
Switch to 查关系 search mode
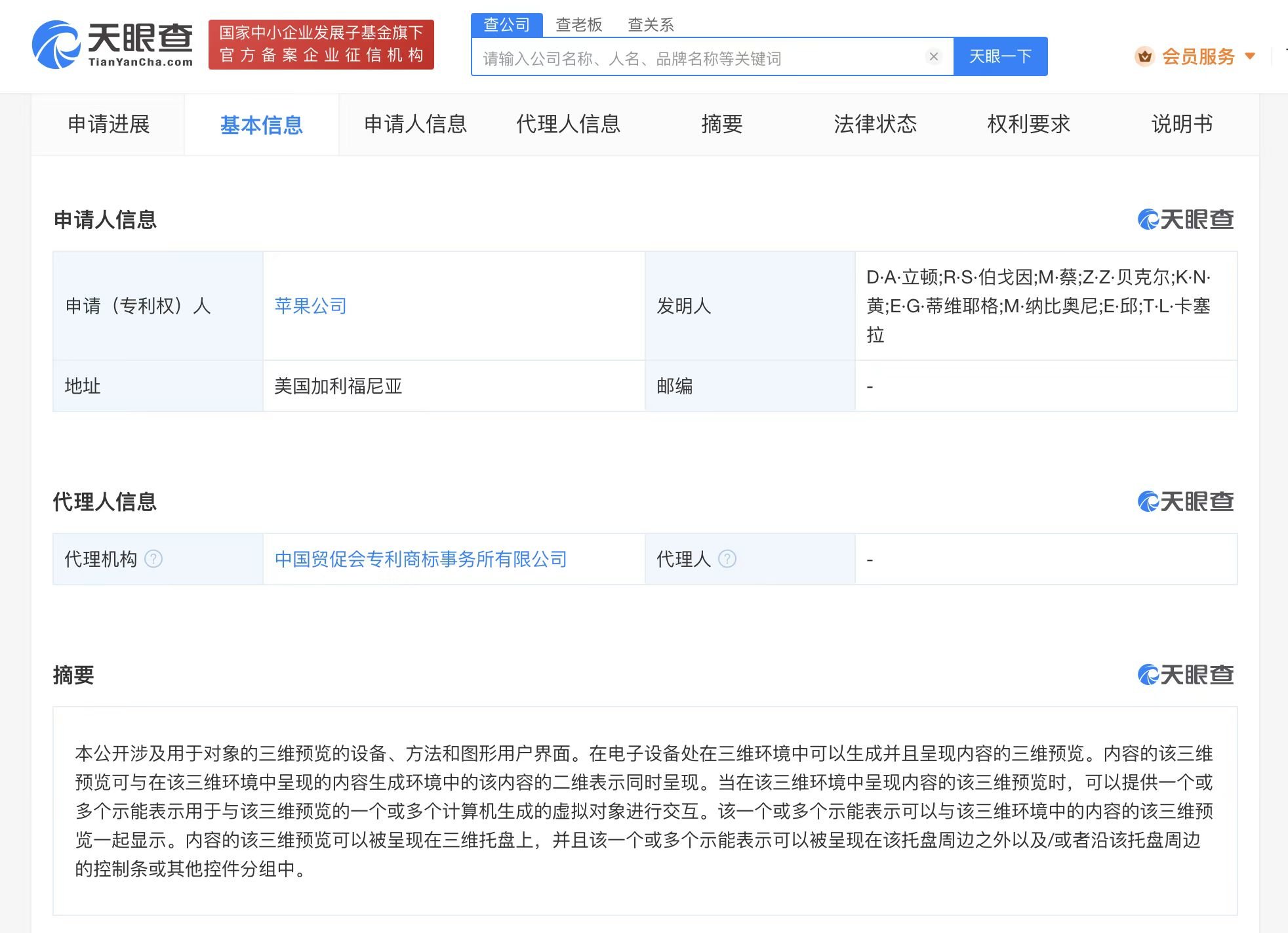pyautogui.click(x=651, y=25)
